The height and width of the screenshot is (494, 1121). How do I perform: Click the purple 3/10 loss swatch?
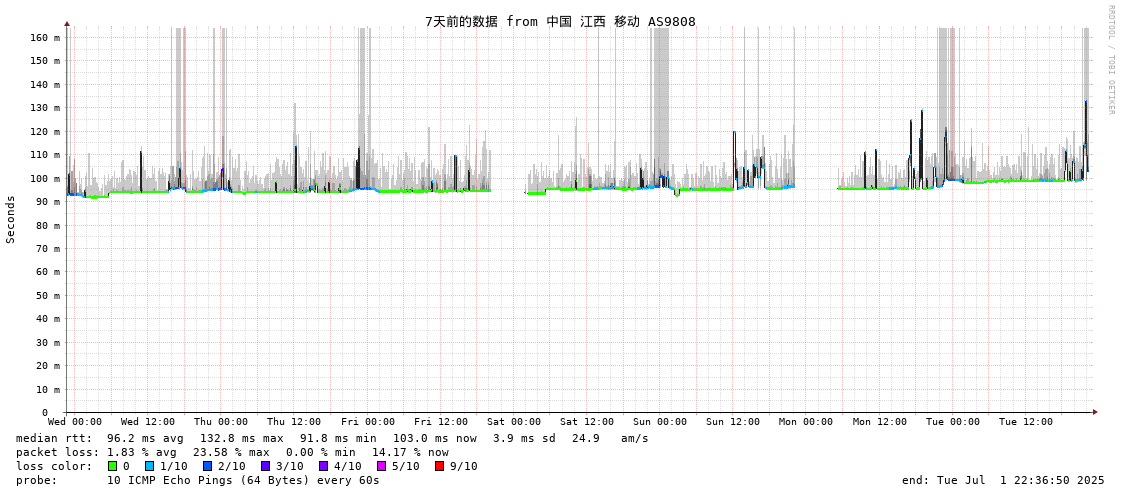pyautogui.click(x=266, y=466)
